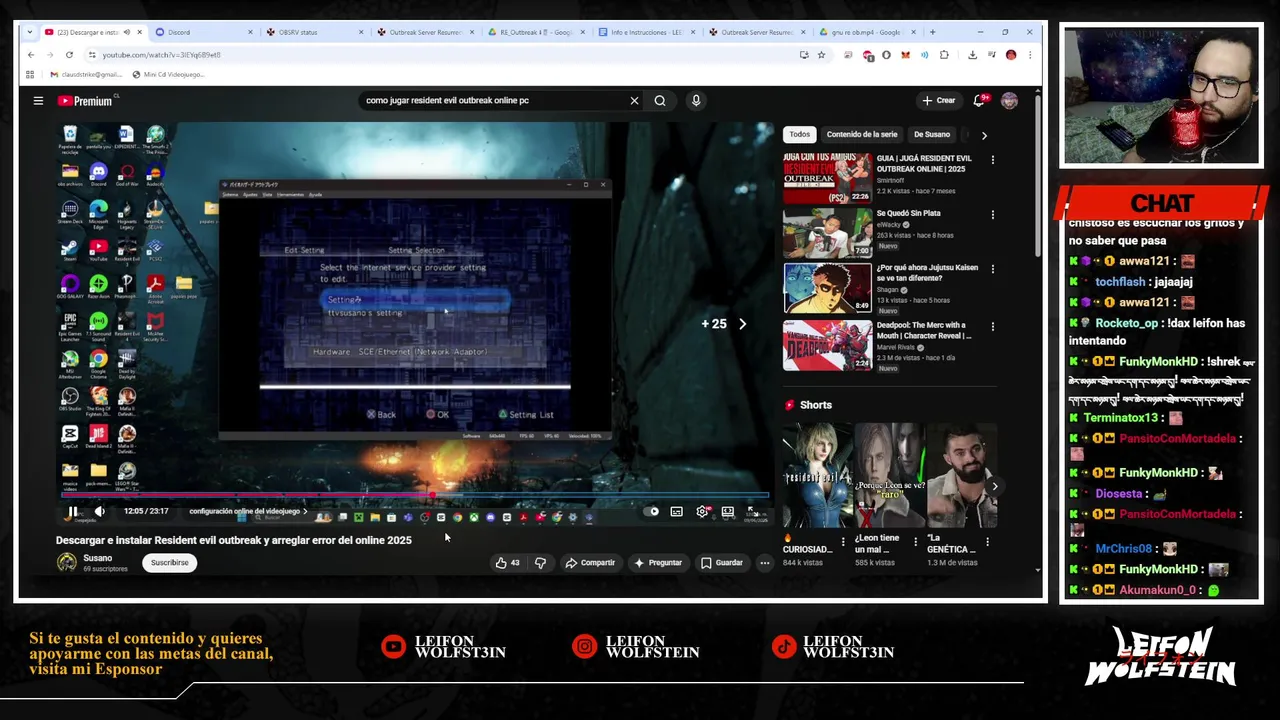Advance video preview with +25 arrow
1280x720 pixels.
point(742,324)
